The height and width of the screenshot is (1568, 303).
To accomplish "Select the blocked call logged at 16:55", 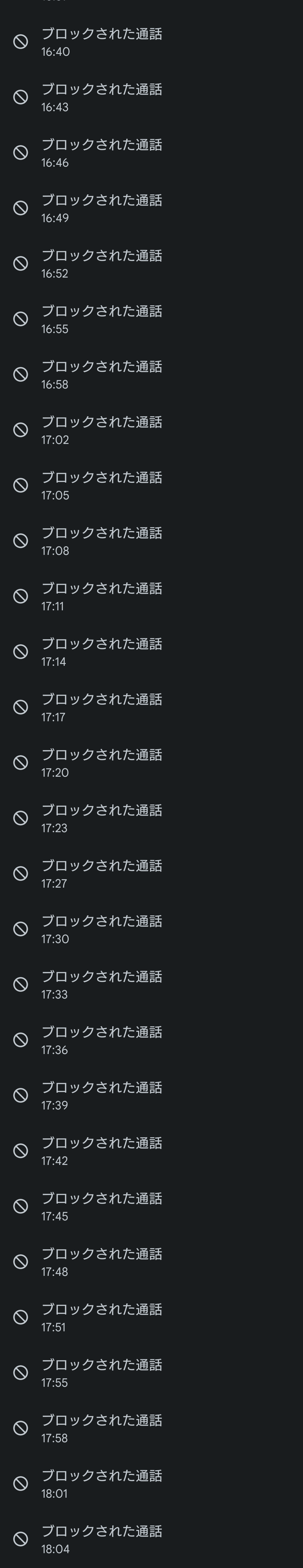I will (151, 319).
